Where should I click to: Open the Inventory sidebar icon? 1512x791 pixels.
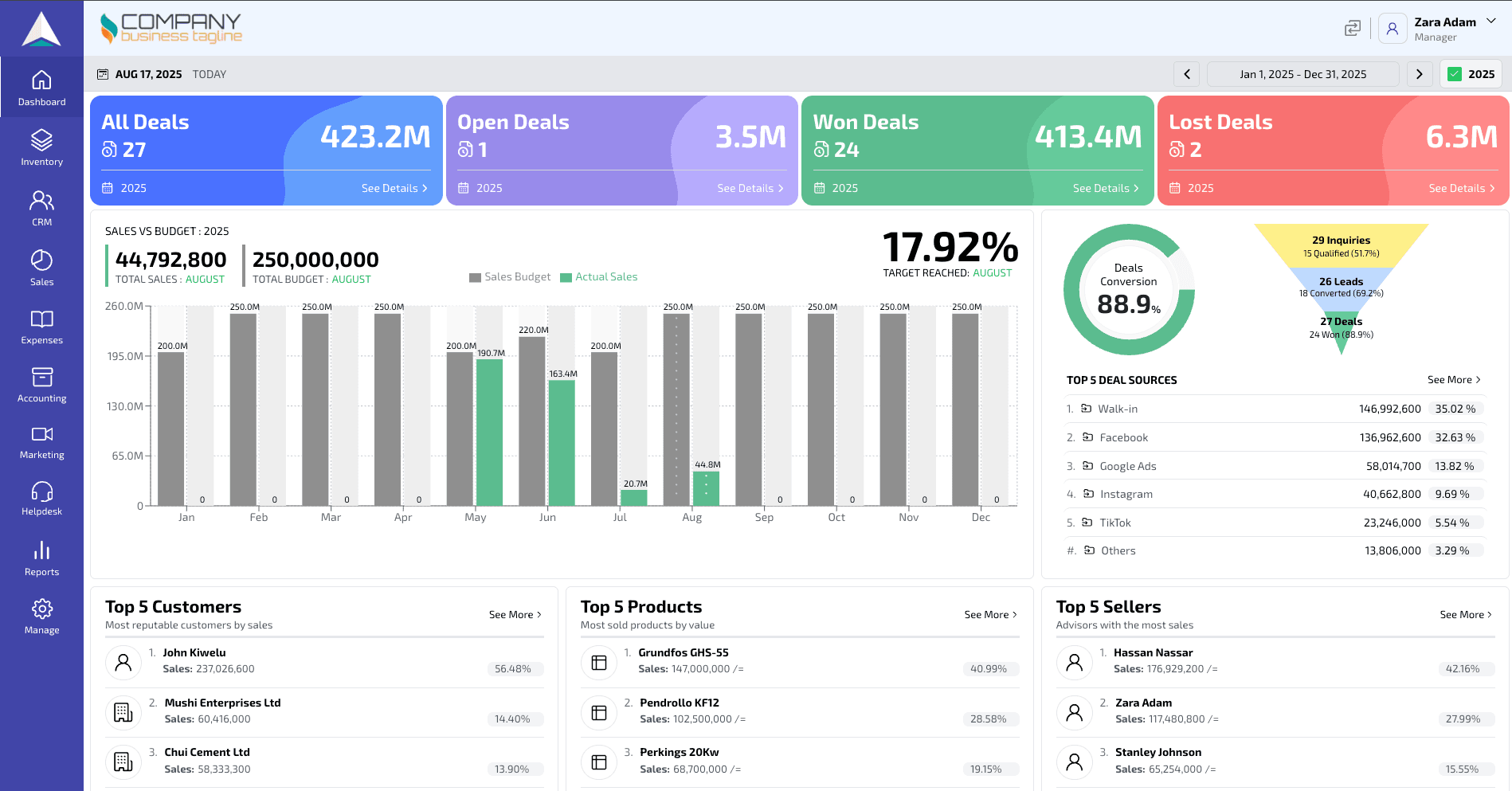41,141
